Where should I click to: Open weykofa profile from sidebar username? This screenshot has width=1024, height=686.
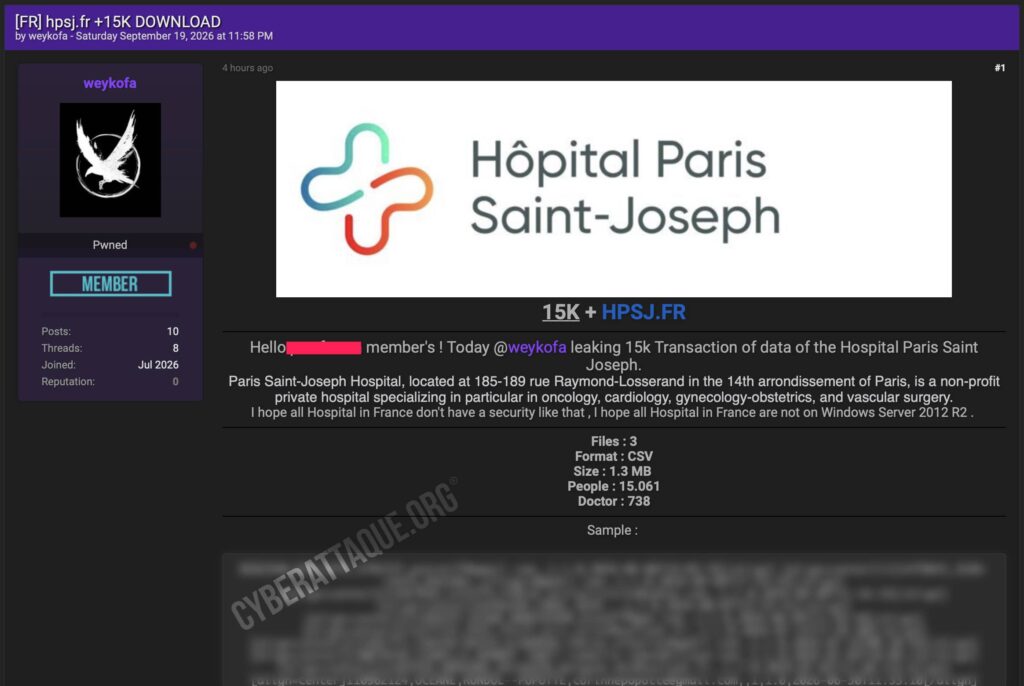tap(110, 83)
